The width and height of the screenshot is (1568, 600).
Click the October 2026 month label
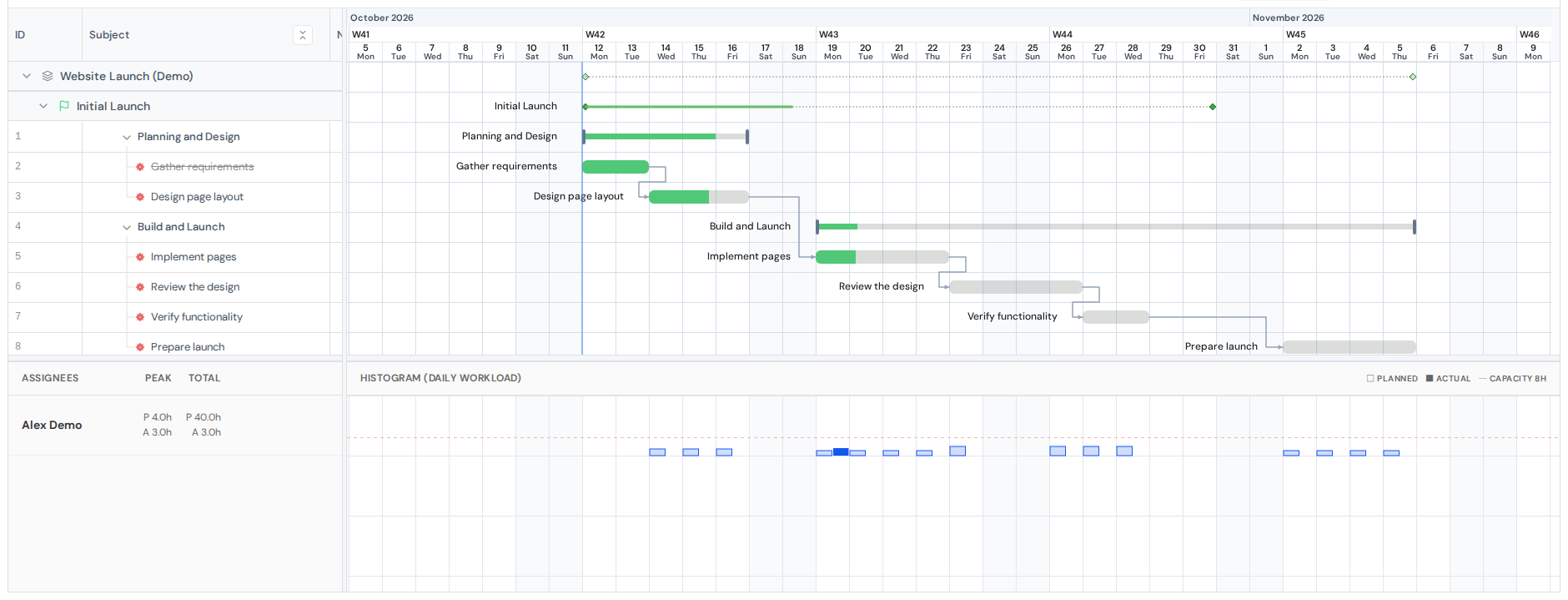click(x=382, y=18)
